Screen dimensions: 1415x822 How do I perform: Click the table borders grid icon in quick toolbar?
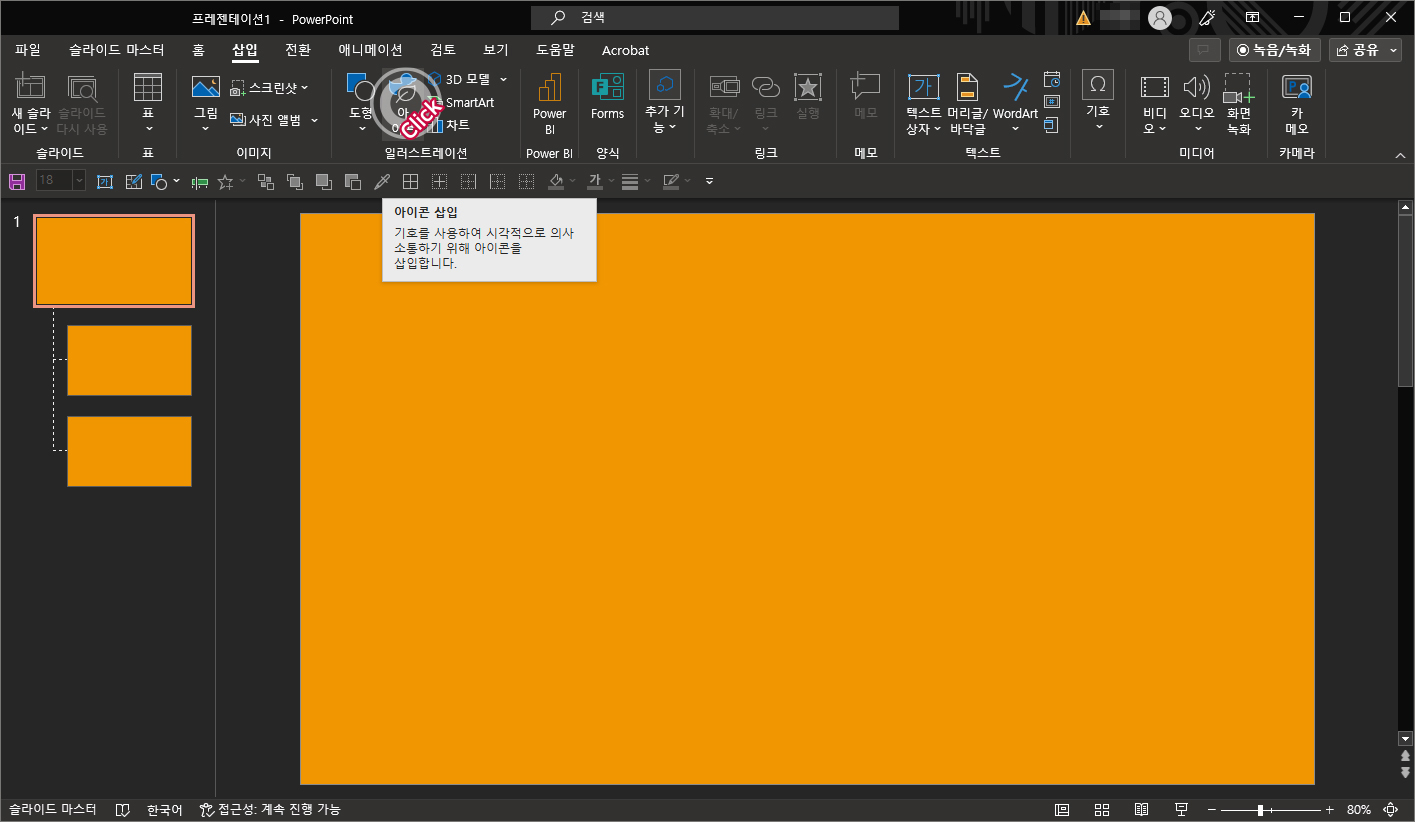(410, 181)
